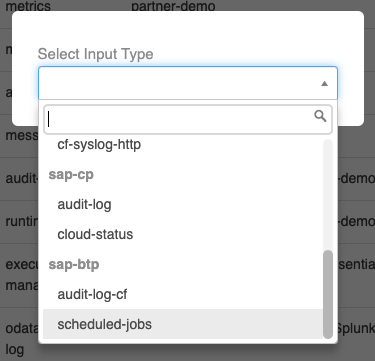Click the dropdown list scrollbar thumb

328,294
